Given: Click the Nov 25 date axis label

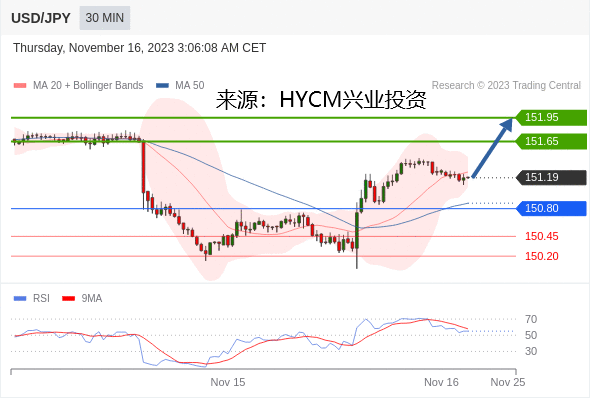Looking at the screenshot, I should pos(508,382).
